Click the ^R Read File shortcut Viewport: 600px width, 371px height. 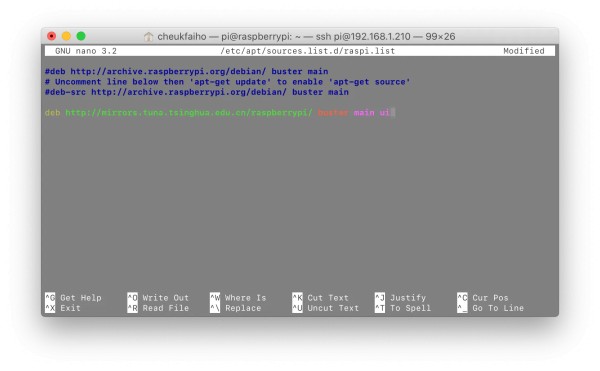(158, 308)
